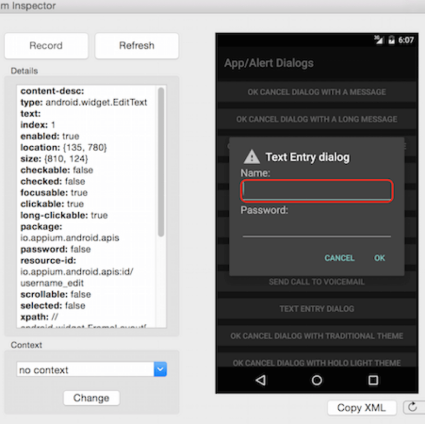425x424 pixels.
Task: Tap the Android home circle icon
Action: [x=317, y=380]
